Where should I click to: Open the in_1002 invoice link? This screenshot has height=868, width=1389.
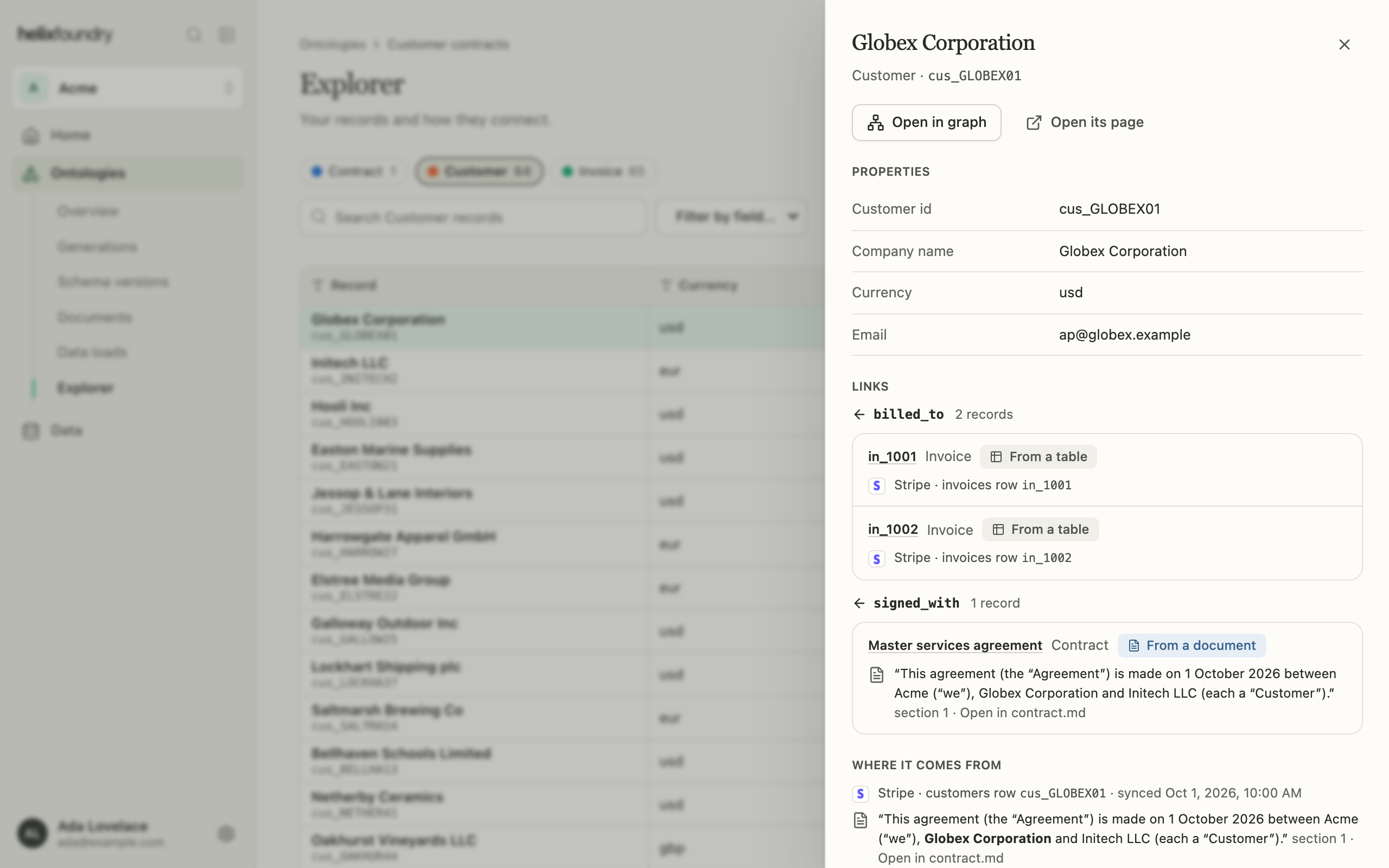tap(893, 529)
